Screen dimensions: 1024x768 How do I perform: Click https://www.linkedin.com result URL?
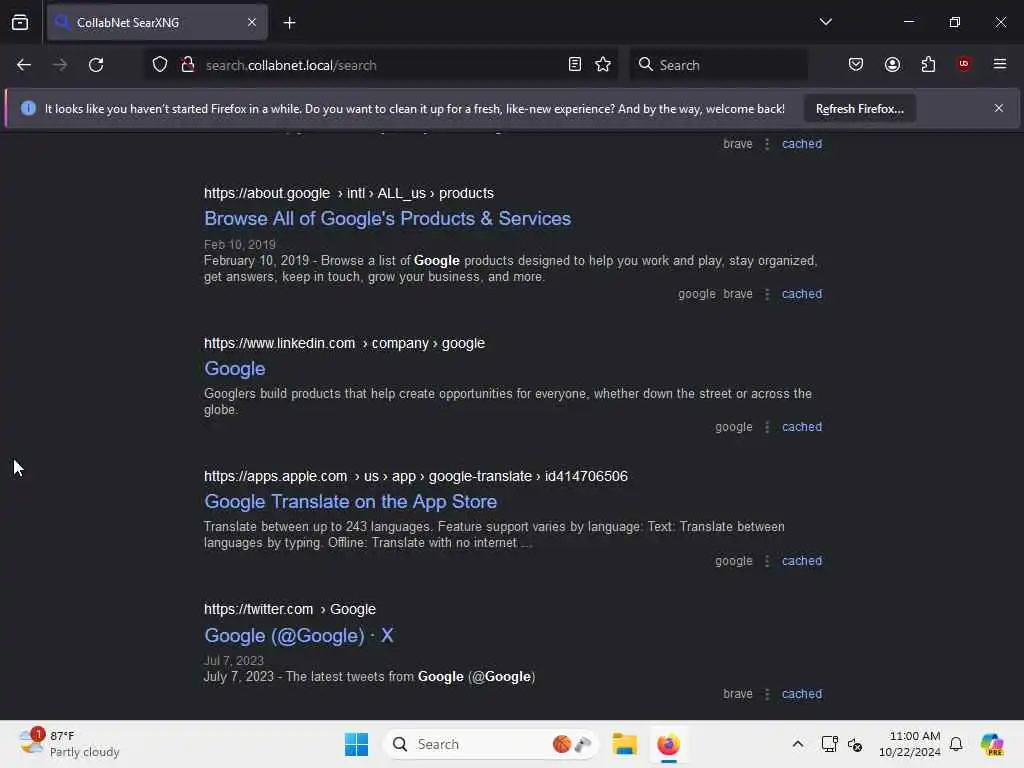[344, 344]
